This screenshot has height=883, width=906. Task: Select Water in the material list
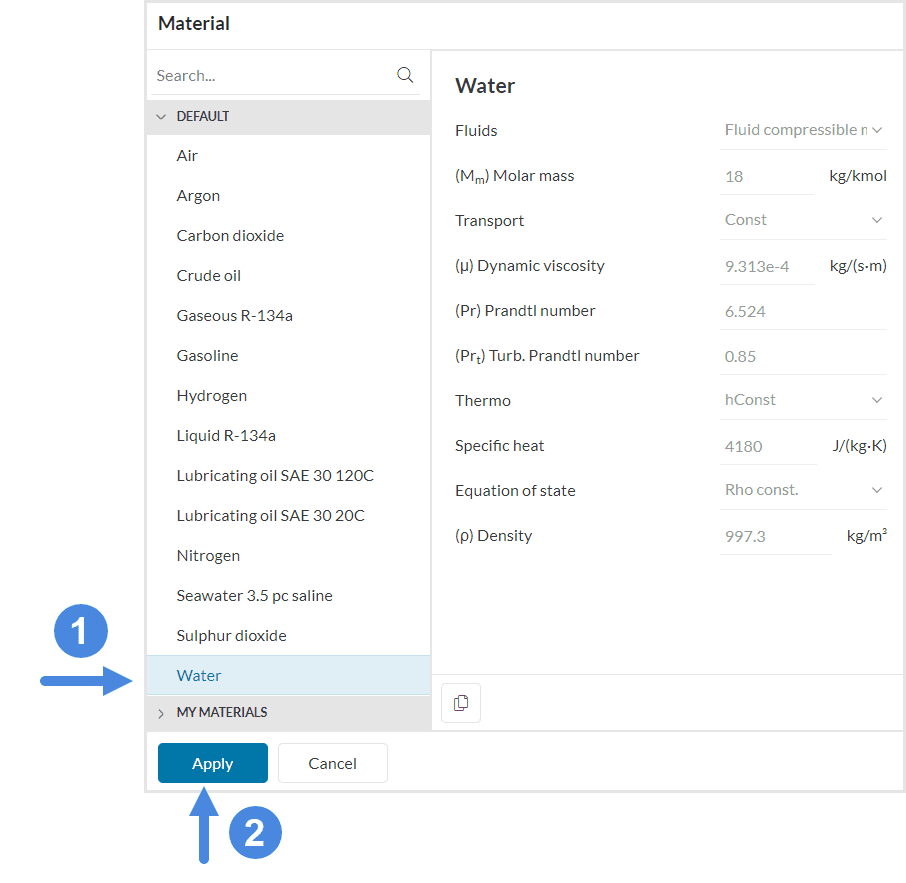[x=200, y=676]
